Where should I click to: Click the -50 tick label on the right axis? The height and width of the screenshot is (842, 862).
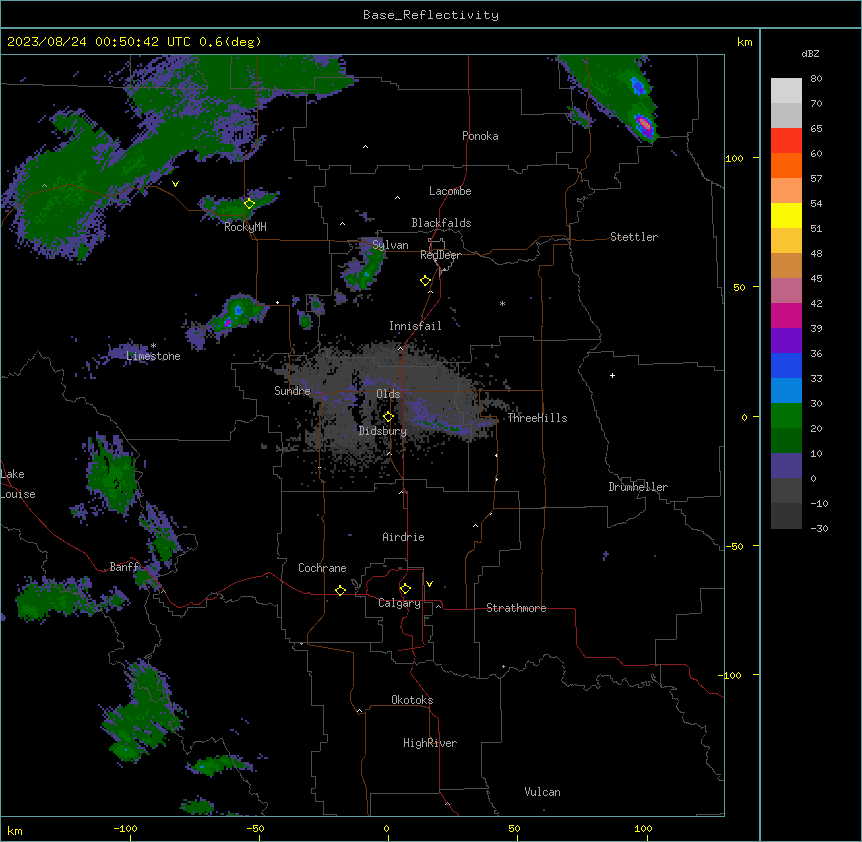[x=734, y=546]
